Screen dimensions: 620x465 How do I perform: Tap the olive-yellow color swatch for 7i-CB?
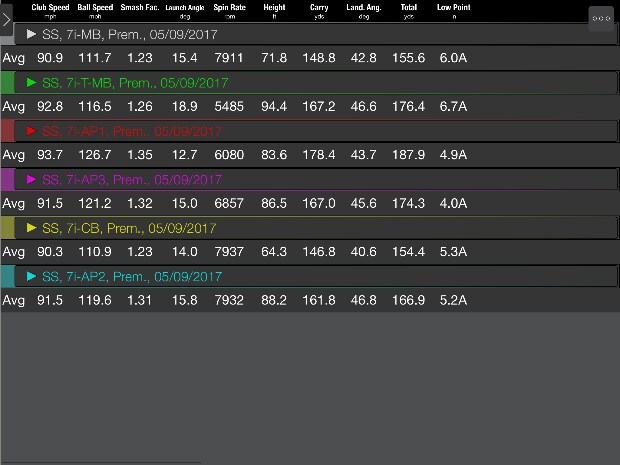coord(7,228)
